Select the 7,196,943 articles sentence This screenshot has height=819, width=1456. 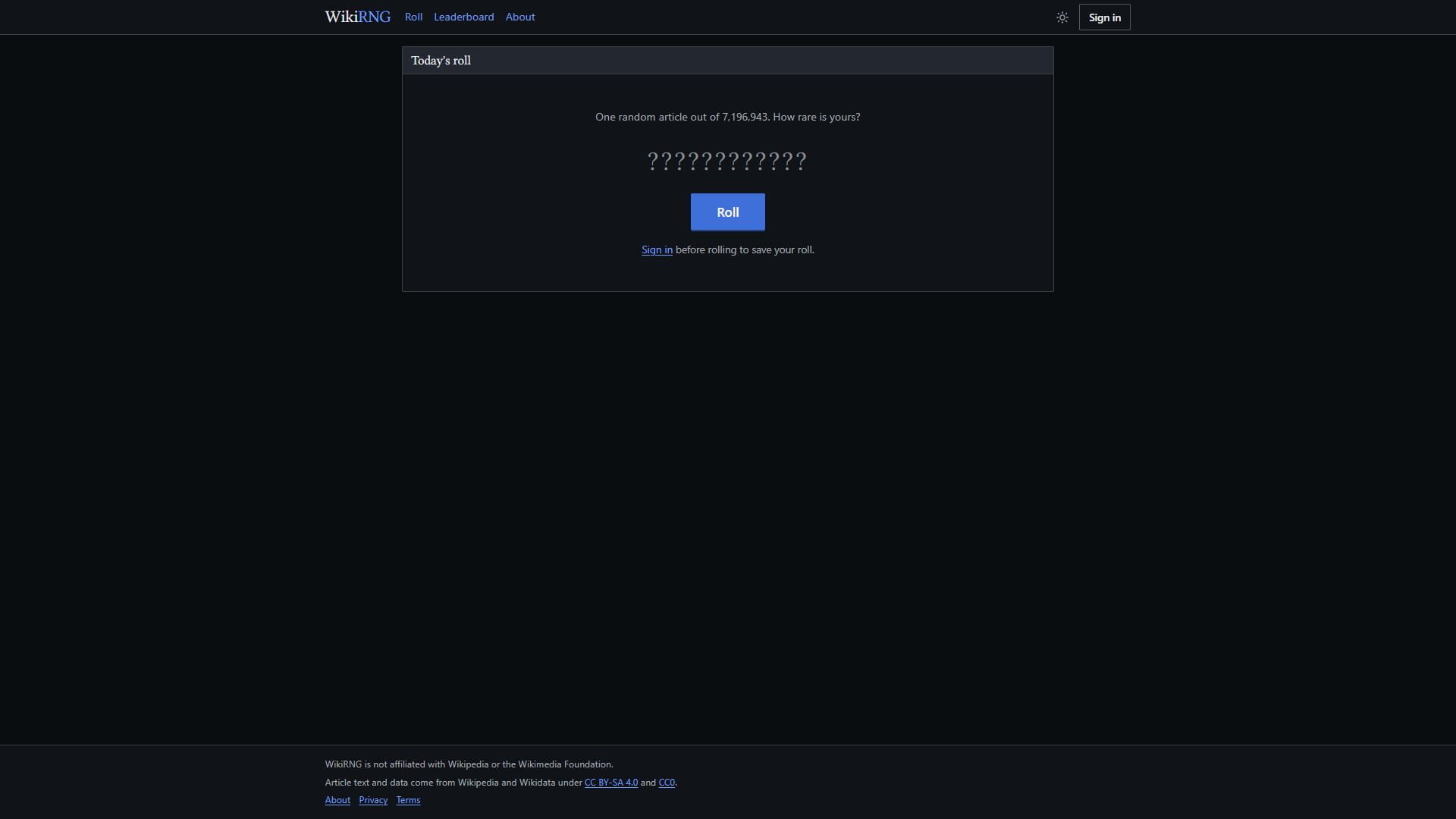(x=727, y=117)
